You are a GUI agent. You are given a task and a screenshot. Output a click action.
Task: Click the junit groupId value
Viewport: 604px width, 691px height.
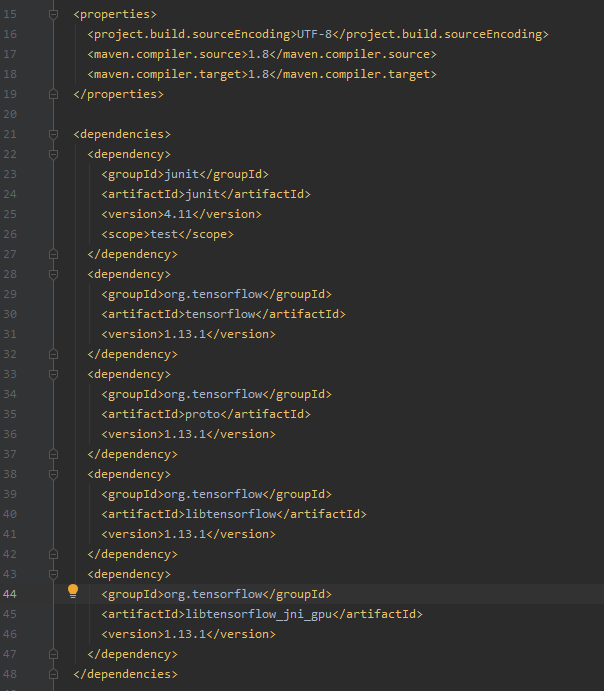click(x=182, y=175)
